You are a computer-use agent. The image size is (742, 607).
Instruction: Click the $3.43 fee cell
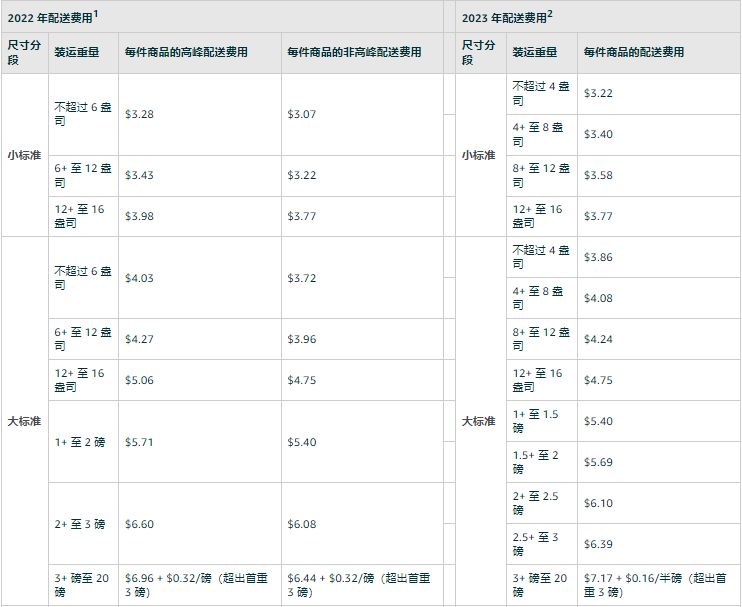point(140,176)
